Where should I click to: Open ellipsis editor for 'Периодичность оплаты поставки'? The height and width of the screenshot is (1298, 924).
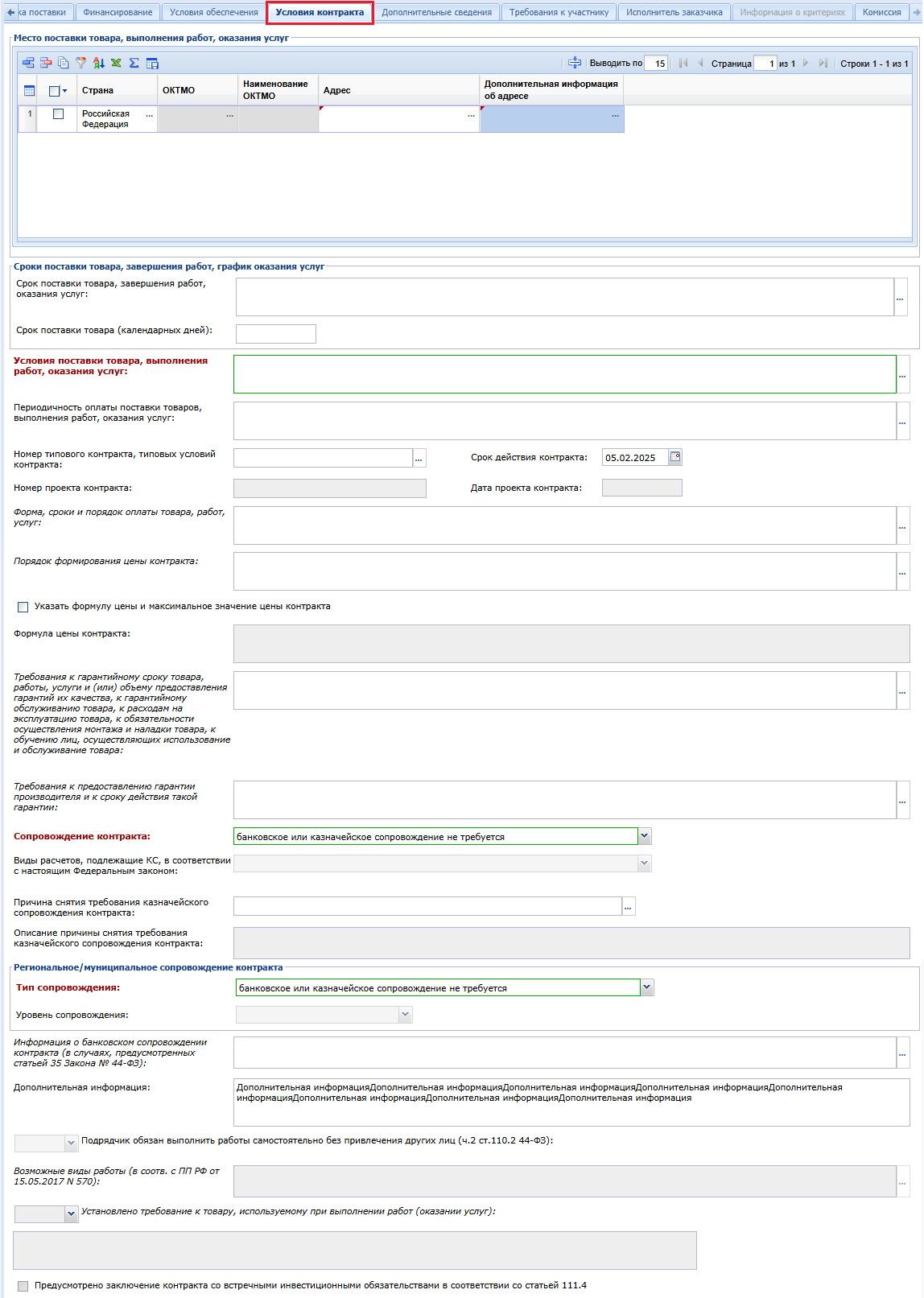click(x=902, y=421)
